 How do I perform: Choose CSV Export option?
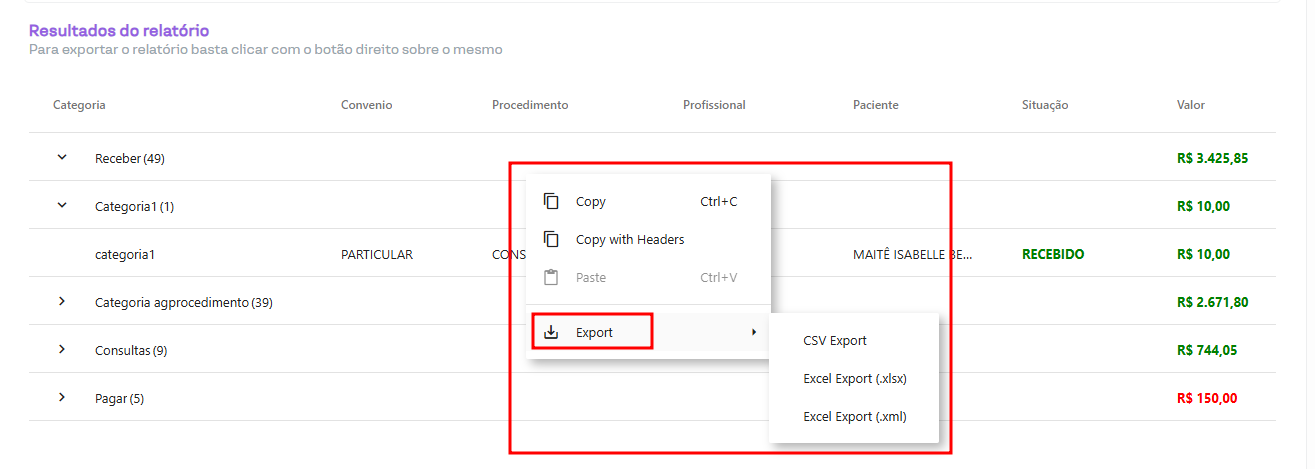[x=835, y=341]
